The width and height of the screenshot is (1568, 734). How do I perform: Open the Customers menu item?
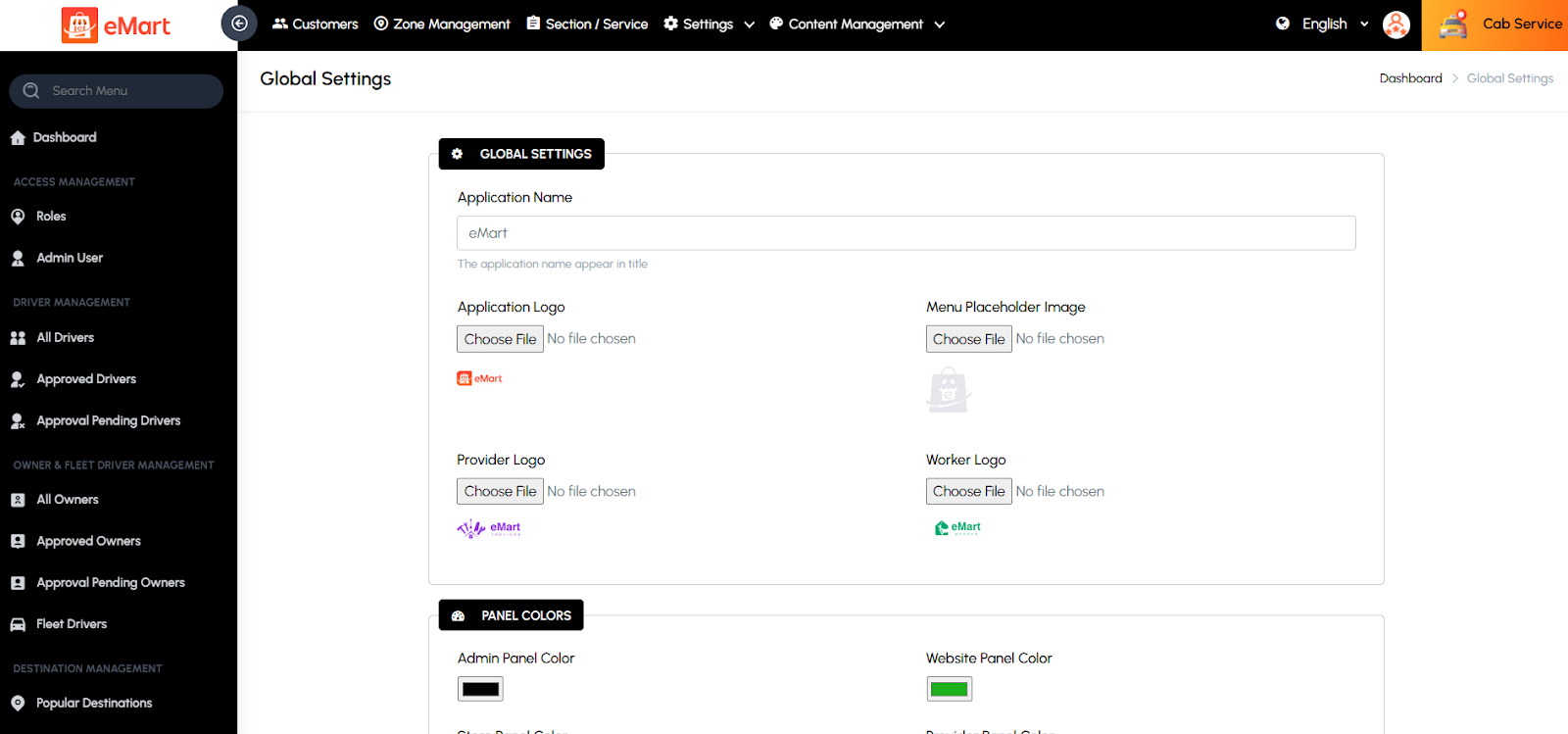[x=315, y=24]
